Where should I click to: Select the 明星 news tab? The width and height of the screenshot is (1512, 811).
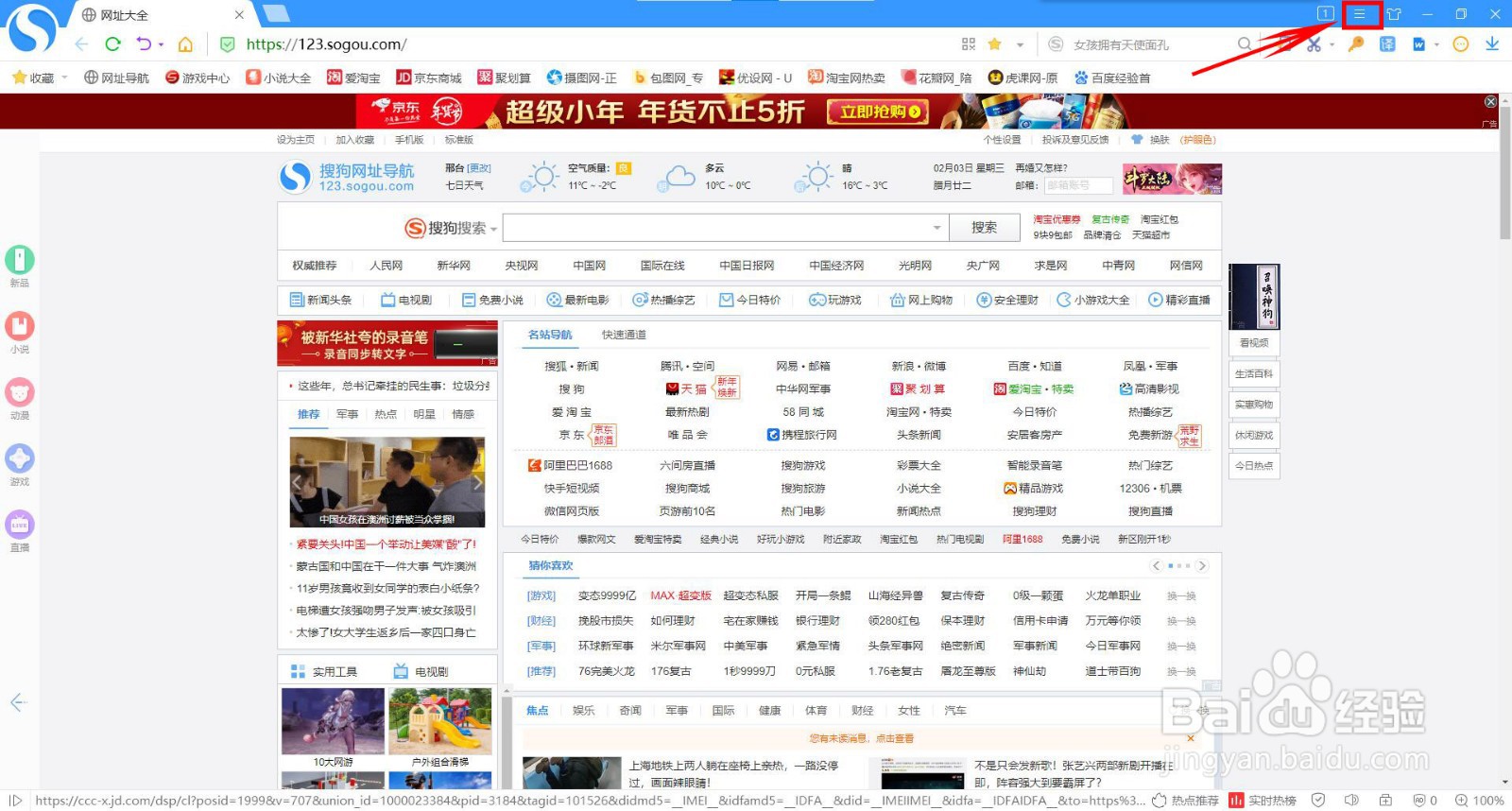pos(424,414)
